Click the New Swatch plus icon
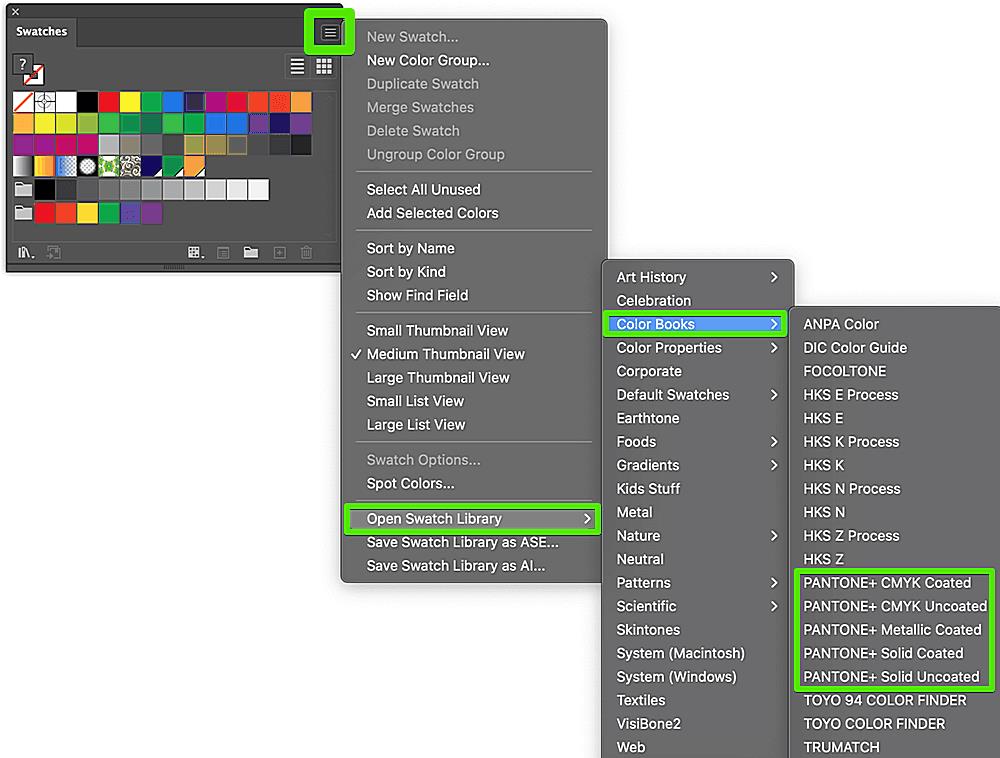Viewport: 1000px width, 758px height. point(279,252)
